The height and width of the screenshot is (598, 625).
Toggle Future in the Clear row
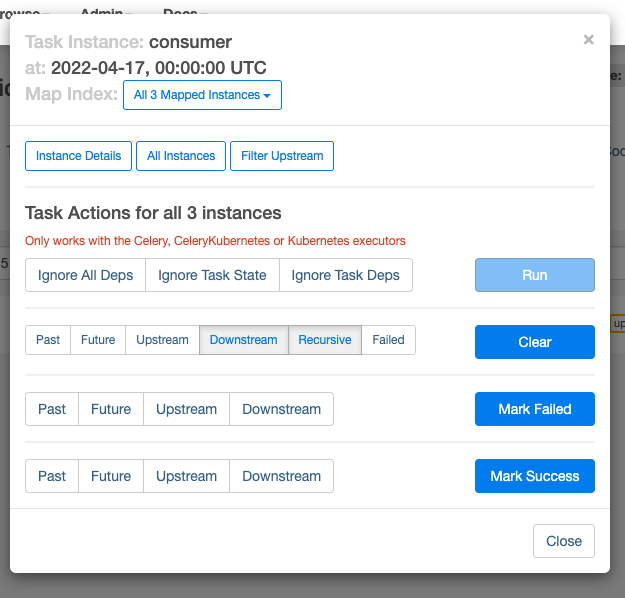coord(98,340)
